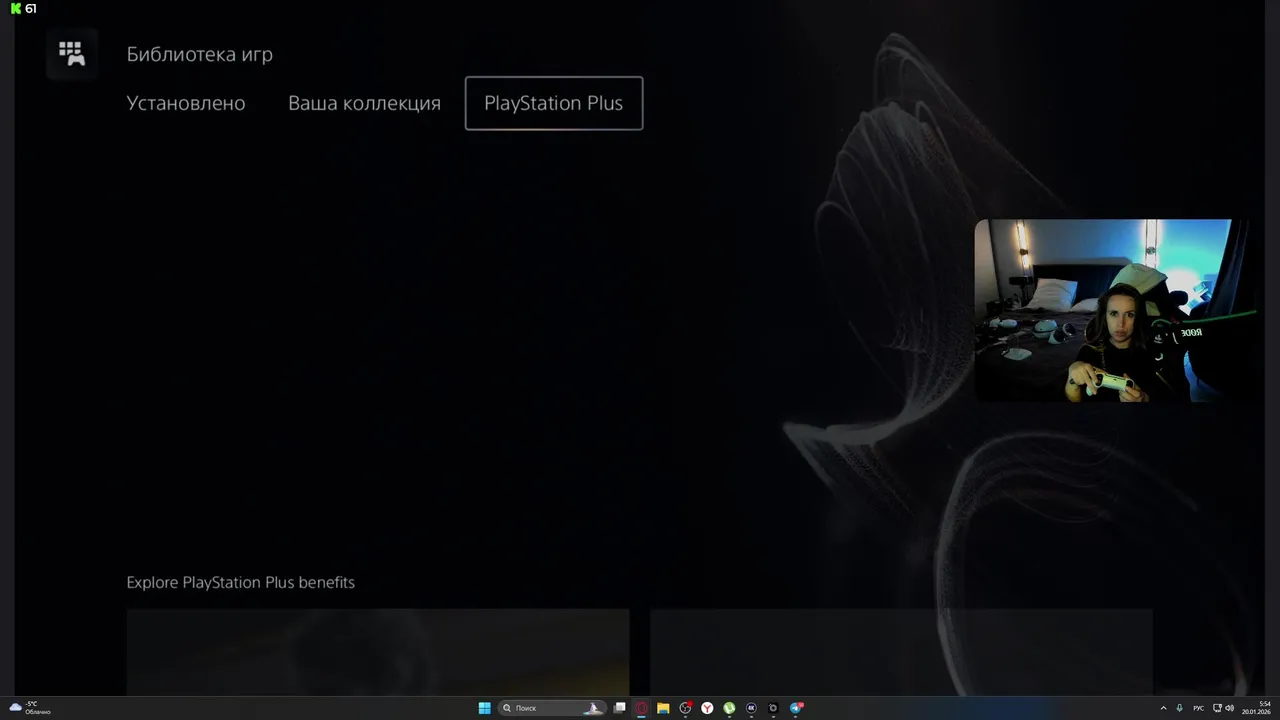Viewport: 1280px width, 720px height.
Task: Switch the РУС input language indicator
Action: 1198,708
